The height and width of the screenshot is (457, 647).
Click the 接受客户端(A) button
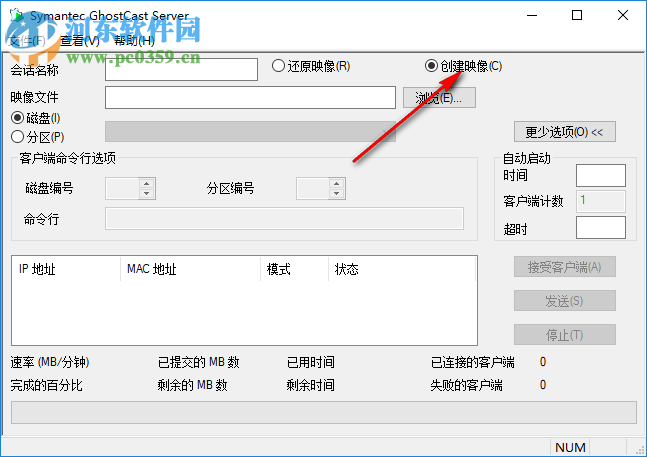pyautogui.click(x=564, y=267)
